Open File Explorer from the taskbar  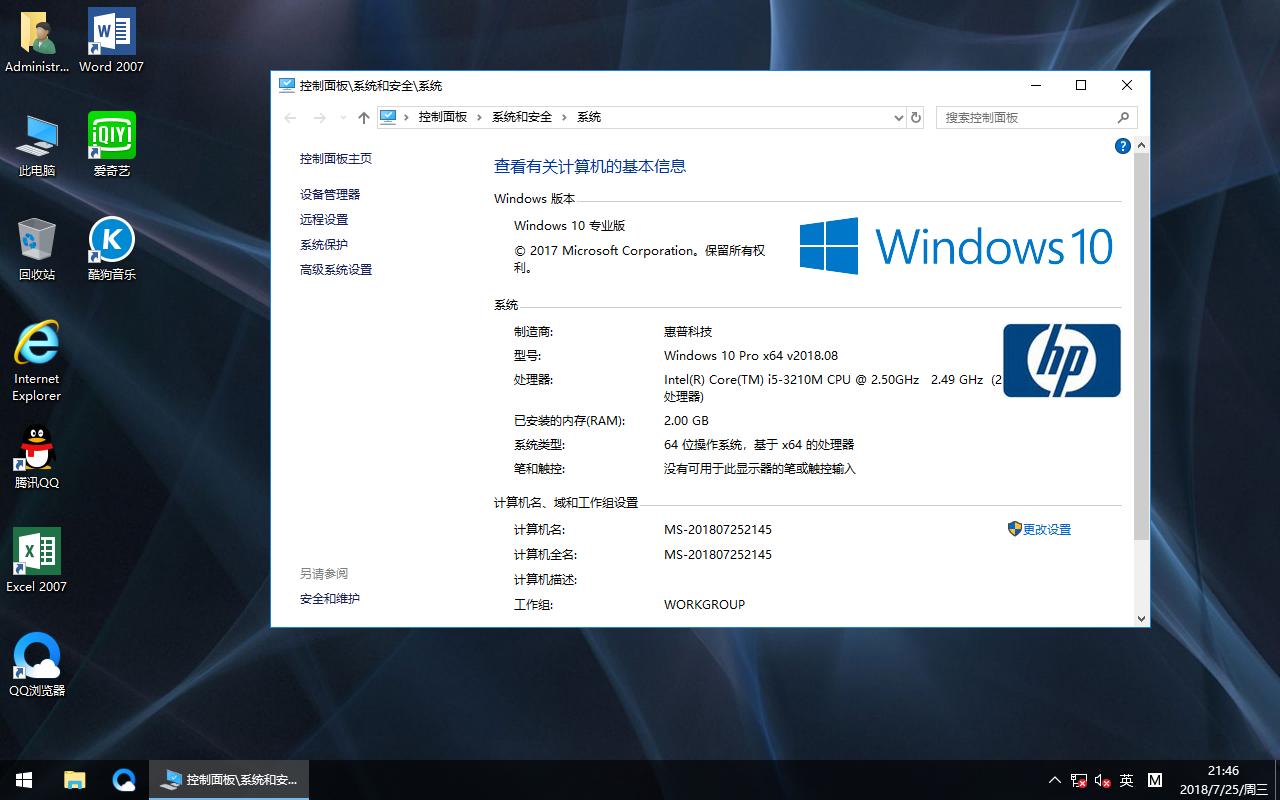[x=75, y=780]
